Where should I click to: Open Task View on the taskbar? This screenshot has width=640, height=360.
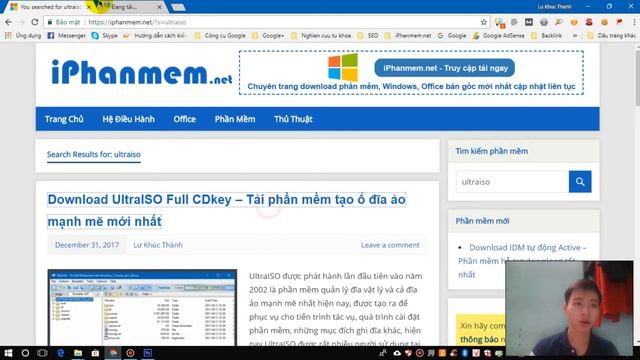tap(42, 353)
